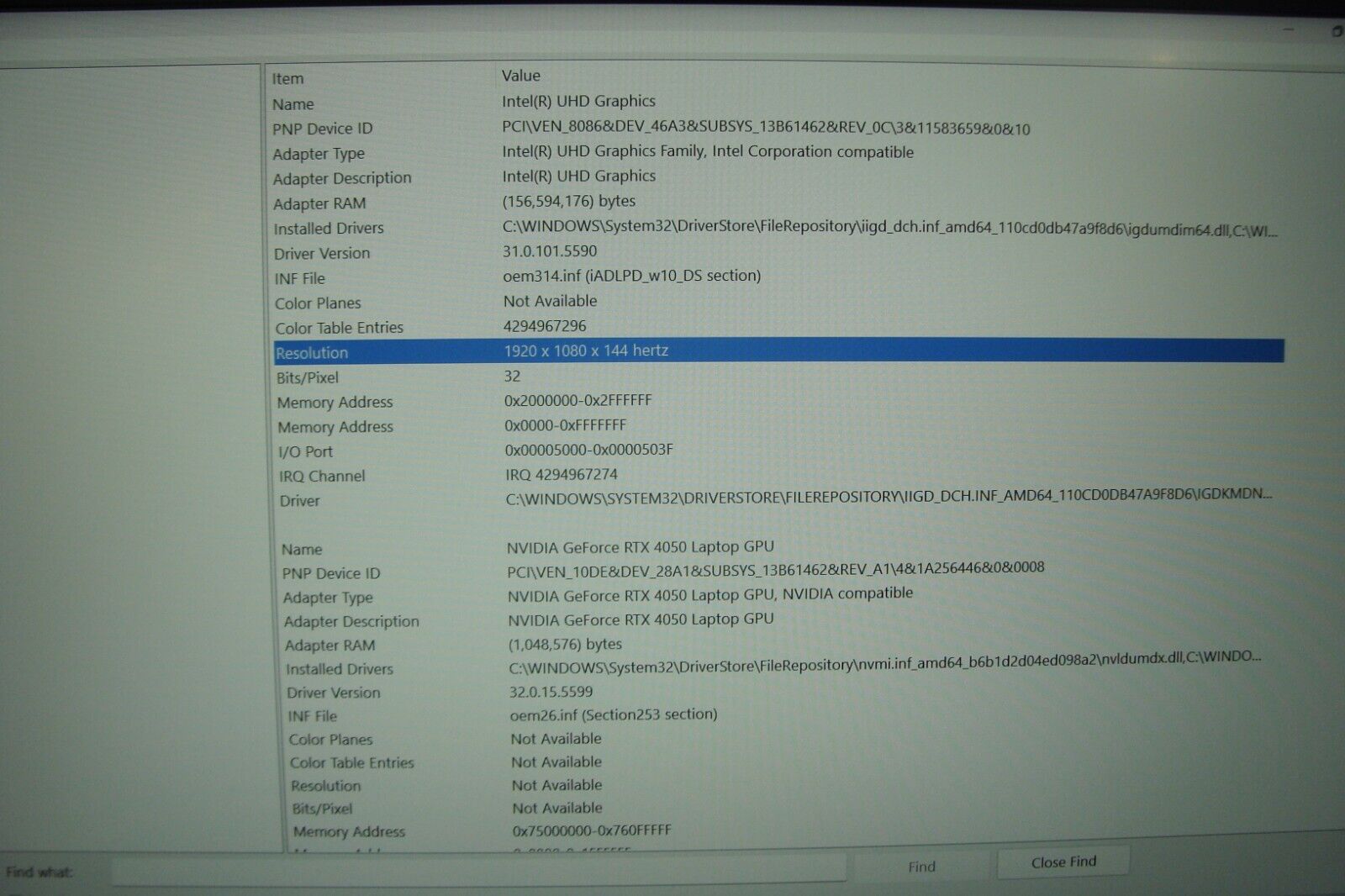Viewport: 1345px width, 896px height.
Task: Select INF File value oem26.inf
Action: point(614,714)
